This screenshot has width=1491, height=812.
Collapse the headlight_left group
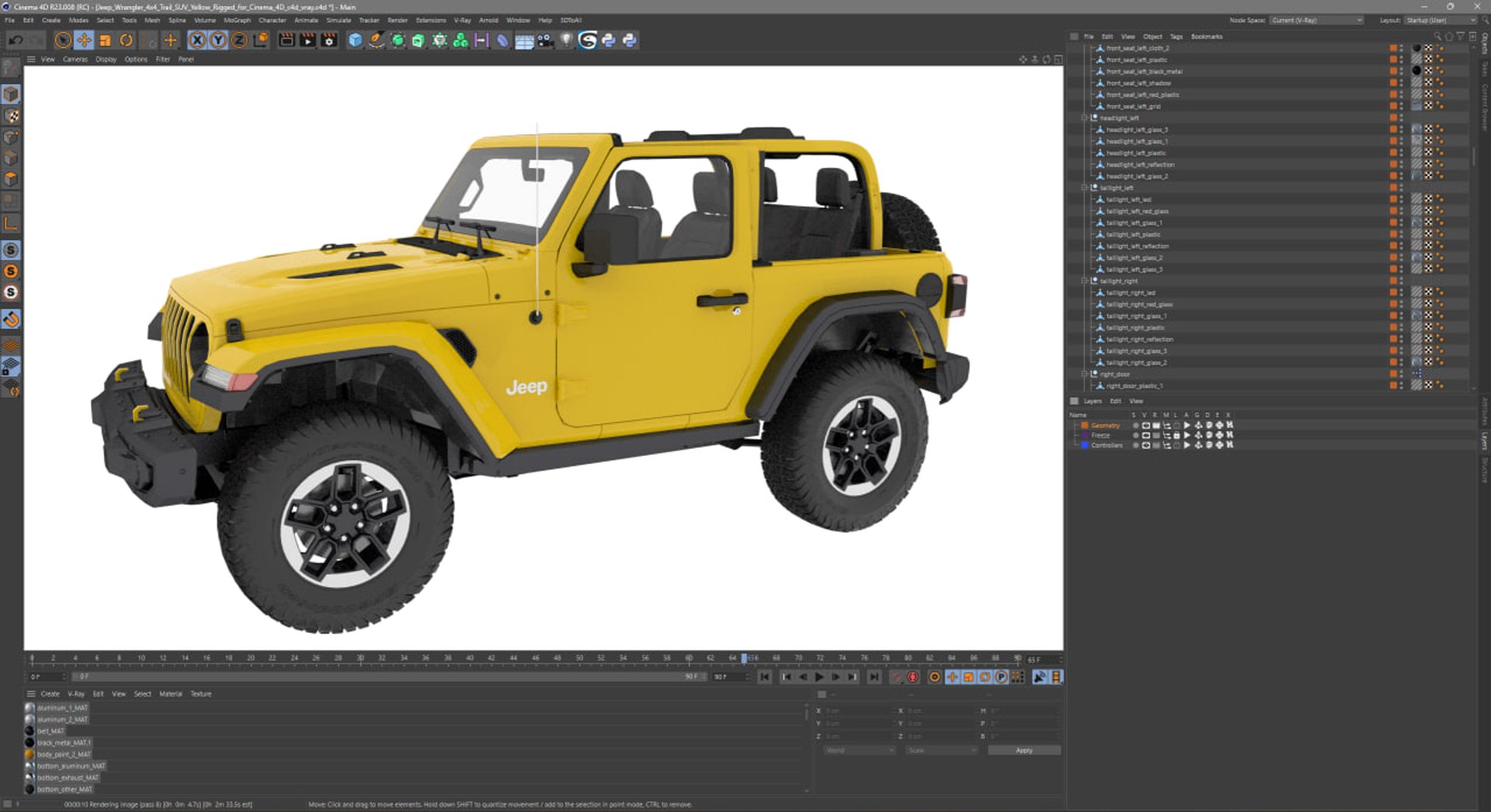pyautogui.click(x=1085, y=118)
